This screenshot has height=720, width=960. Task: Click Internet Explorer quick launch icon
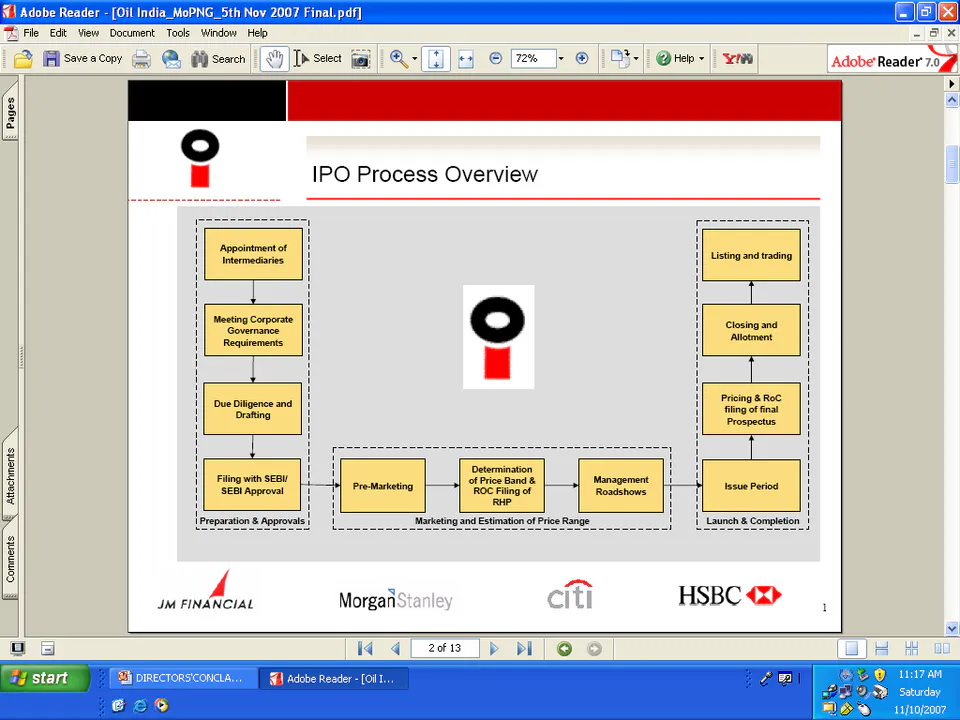click(x=140, y=706)
